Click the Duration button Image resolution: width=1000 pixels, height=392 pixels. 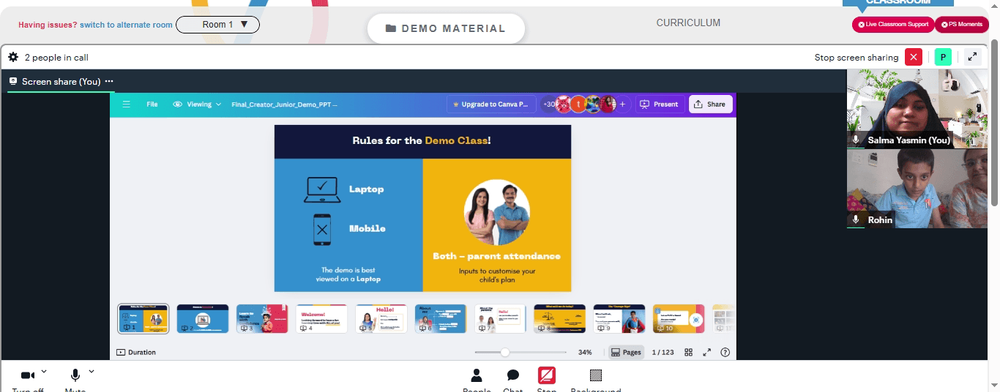tap(136, 352)
